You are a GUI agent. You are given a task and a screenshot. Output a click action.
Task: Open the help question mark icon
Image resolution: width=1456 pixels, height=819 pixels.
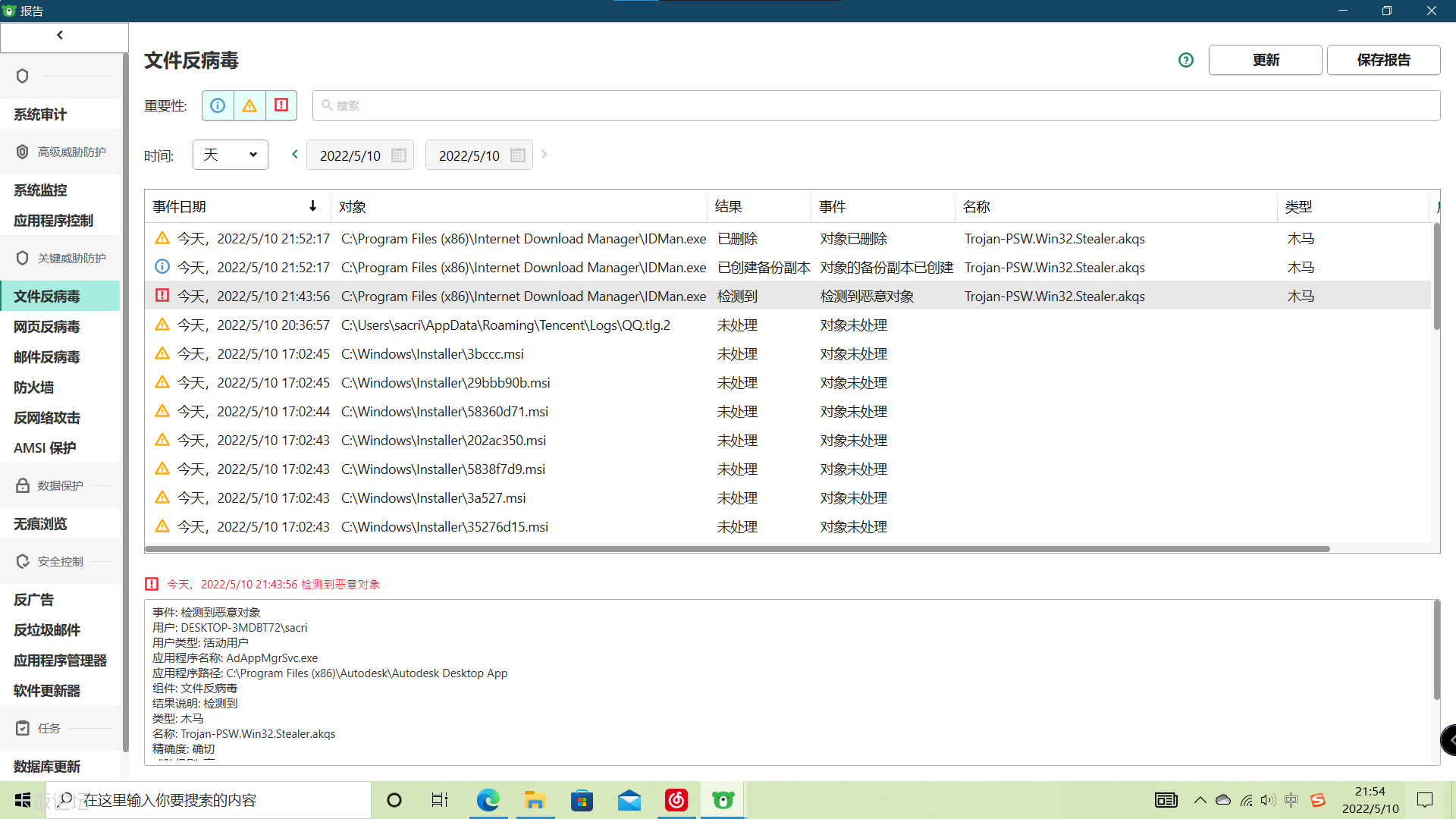(x=1186, y=60)
